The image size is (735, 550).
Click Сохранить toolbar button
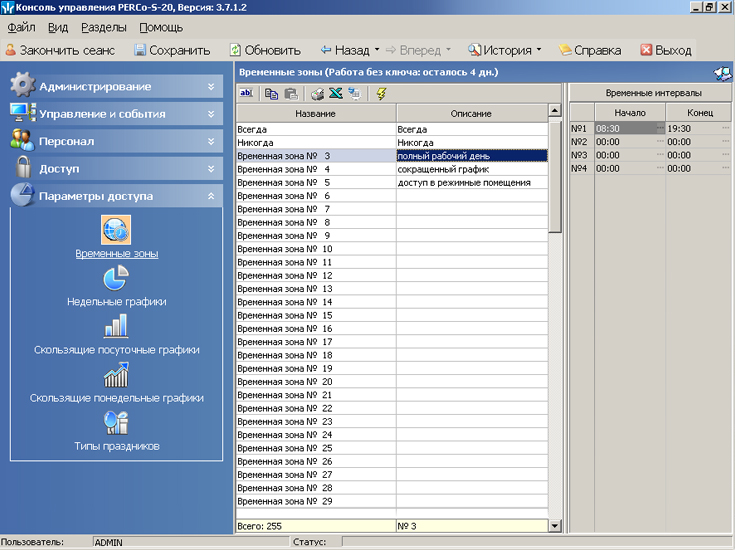[x=172, y=50]
